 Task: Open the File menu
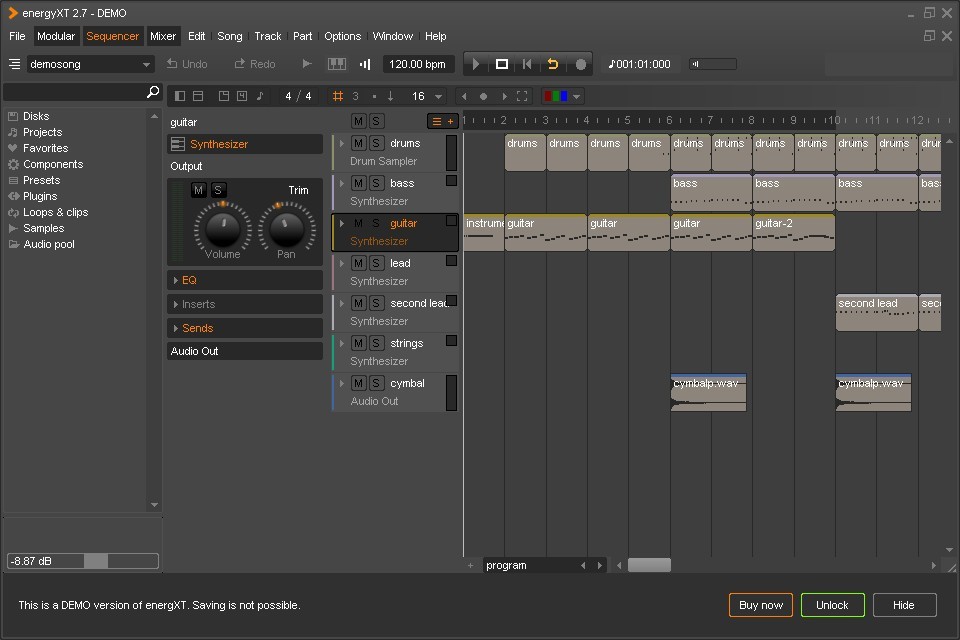click(x=17, y=36)
